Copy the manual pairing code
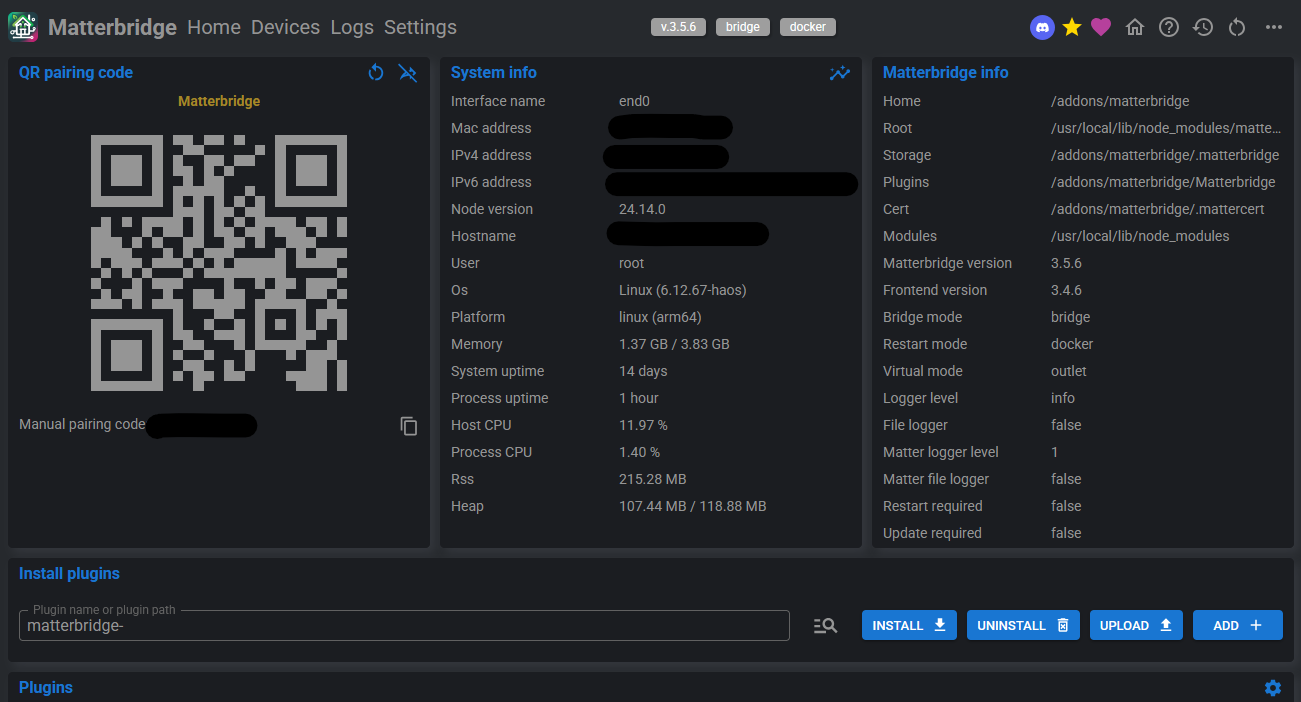The height and width of the screenshot is (702, 1301). (x=409, y=426)
